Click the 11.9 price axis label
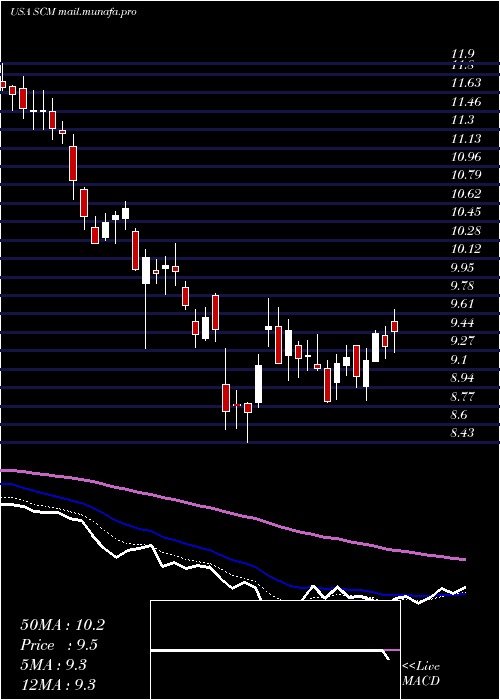 [x=462, y=54]
